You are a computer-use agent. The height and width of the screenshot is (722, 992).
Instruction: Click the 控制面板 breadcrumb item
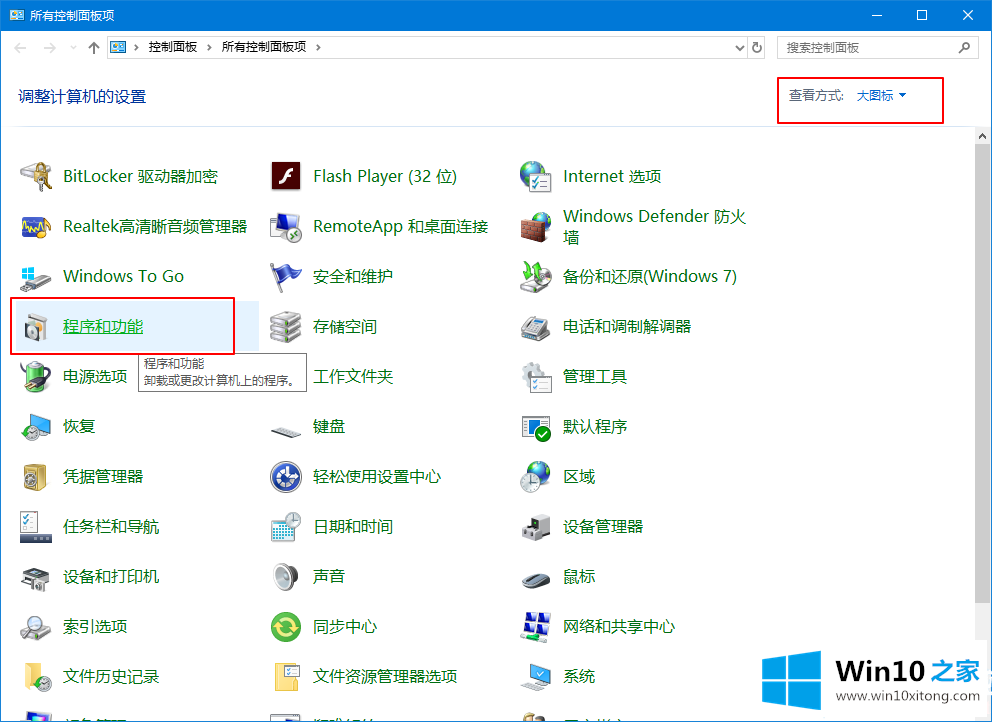click(173, 47)
